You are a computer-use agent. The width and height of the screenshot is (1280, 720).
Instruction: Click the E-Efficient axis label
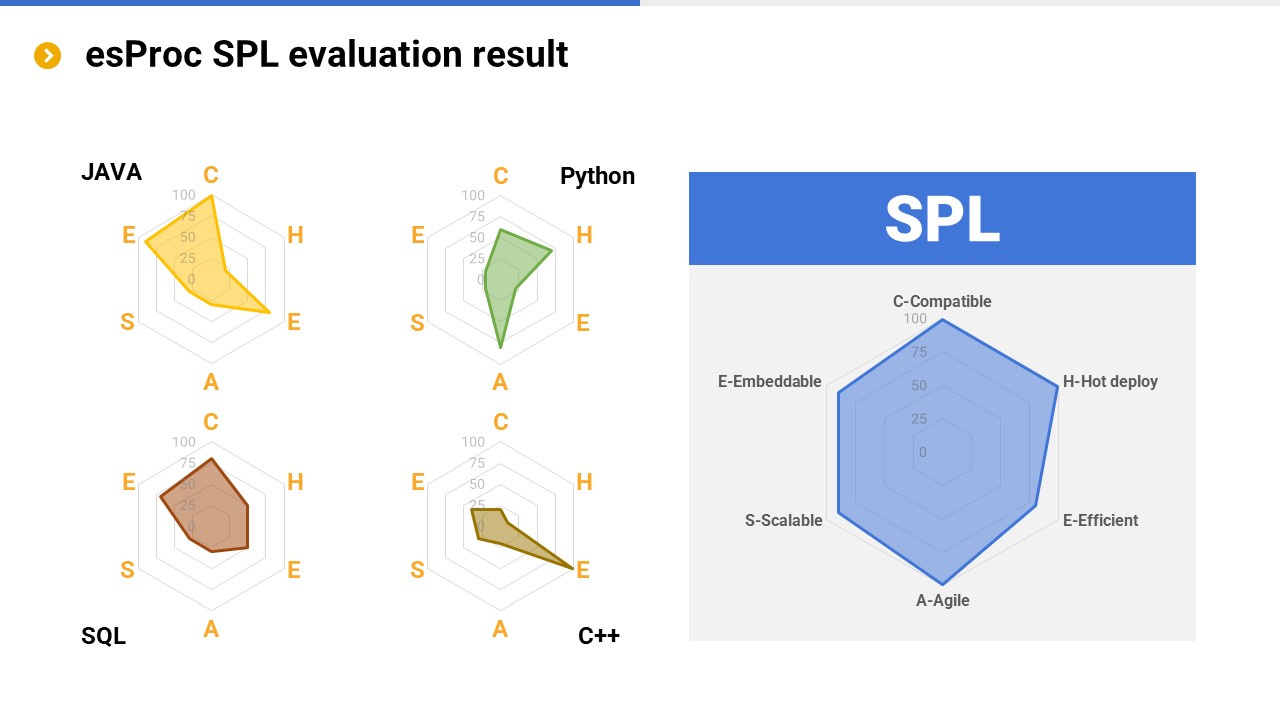[x=1100, y=520]
